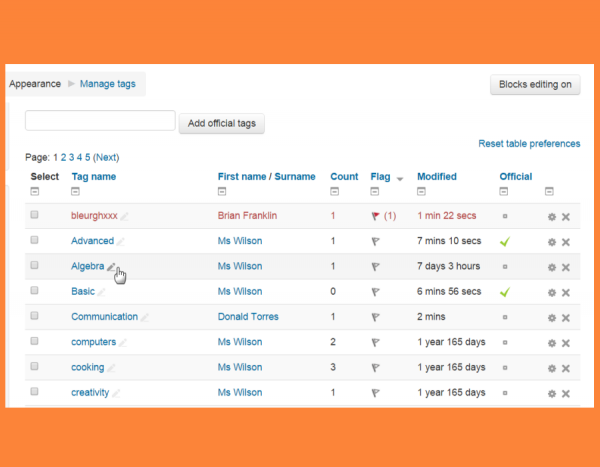
Task: Click the flag icon for computers tag
Action: pyautogui.click(x=375, y=343)
